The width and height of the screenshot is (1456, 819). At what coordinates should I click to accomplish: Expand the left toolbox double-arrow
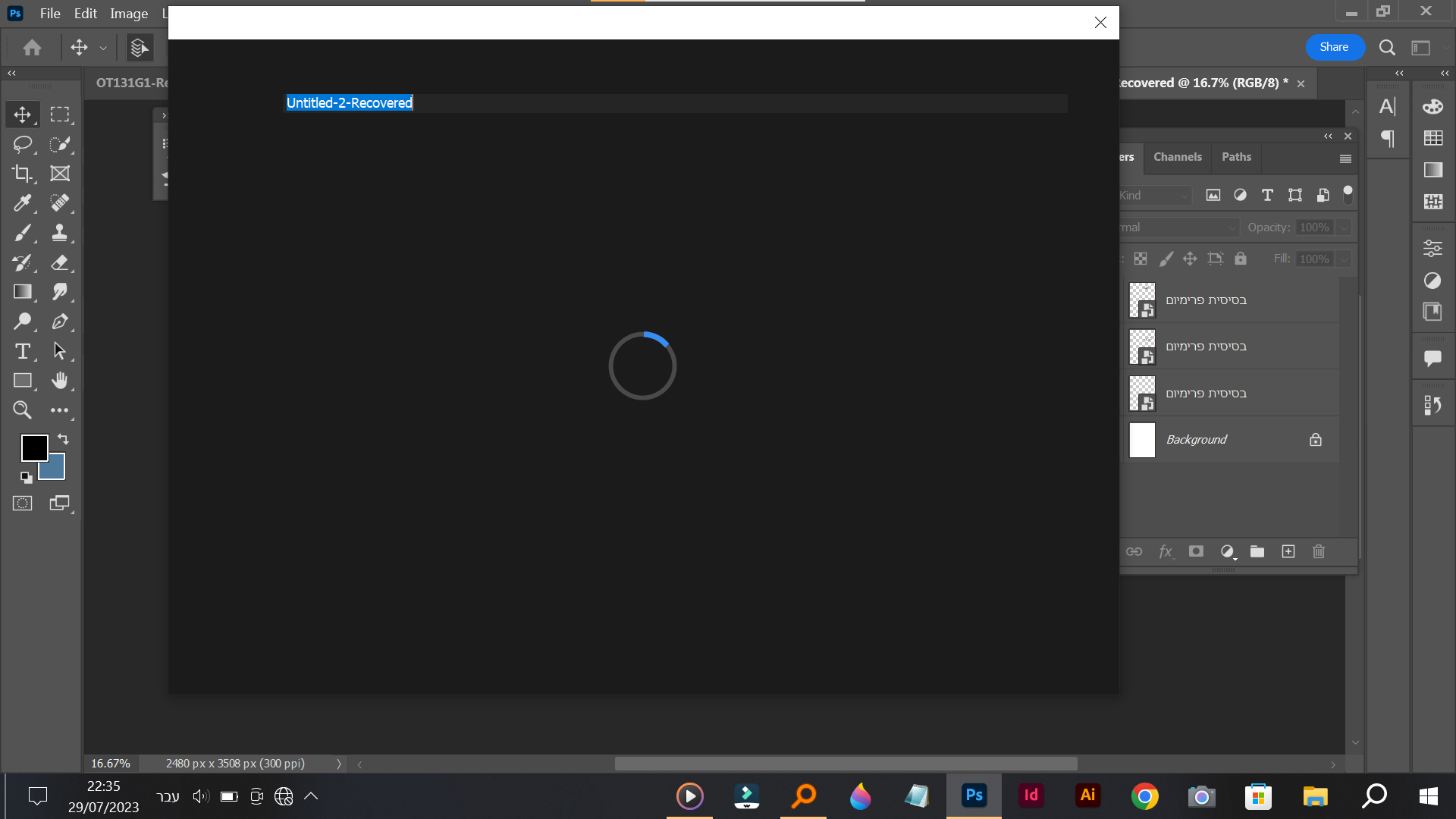11,74
